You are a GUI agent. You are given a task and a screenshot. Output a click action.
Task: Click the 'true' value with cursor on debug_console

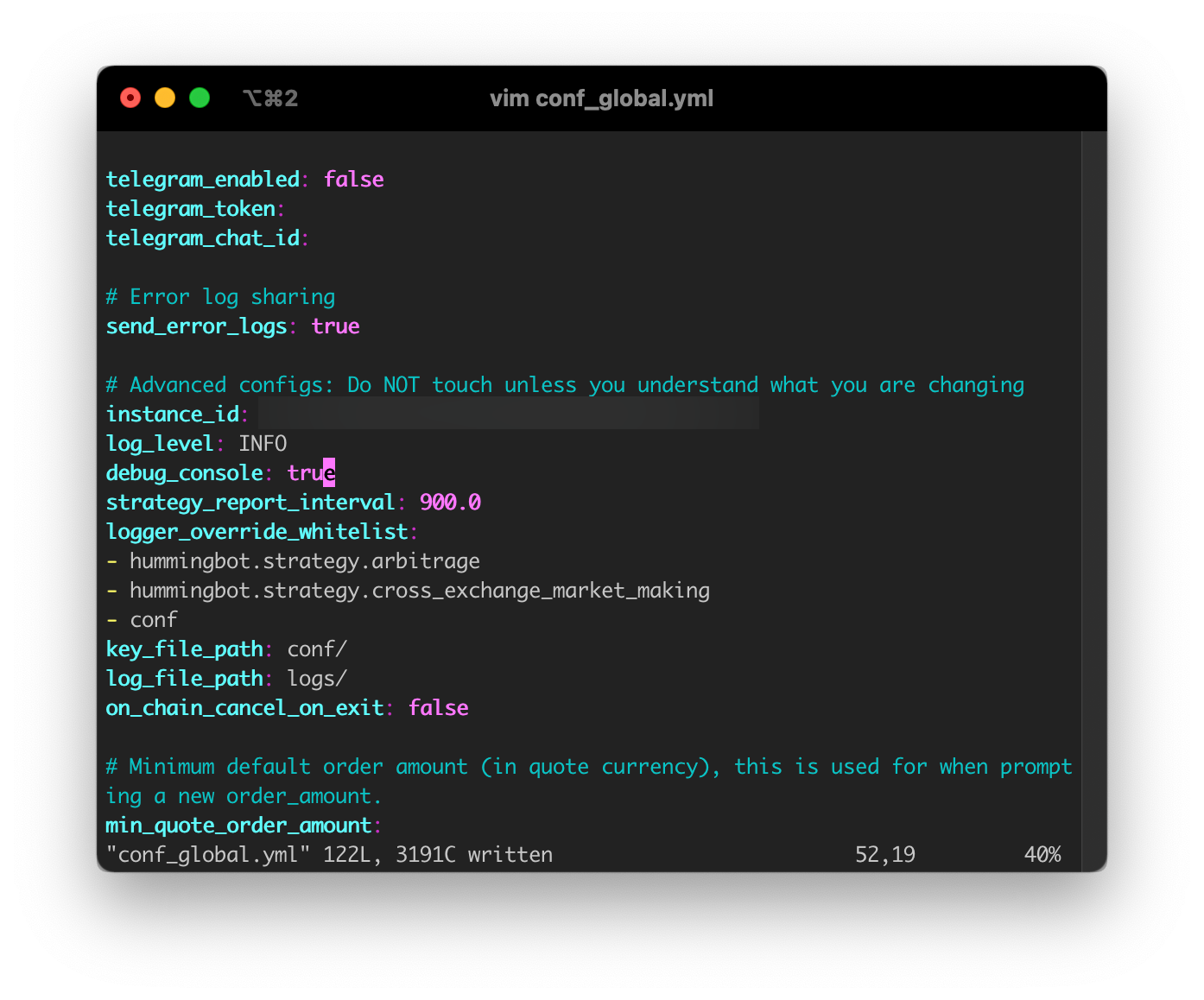coord(311,473)
